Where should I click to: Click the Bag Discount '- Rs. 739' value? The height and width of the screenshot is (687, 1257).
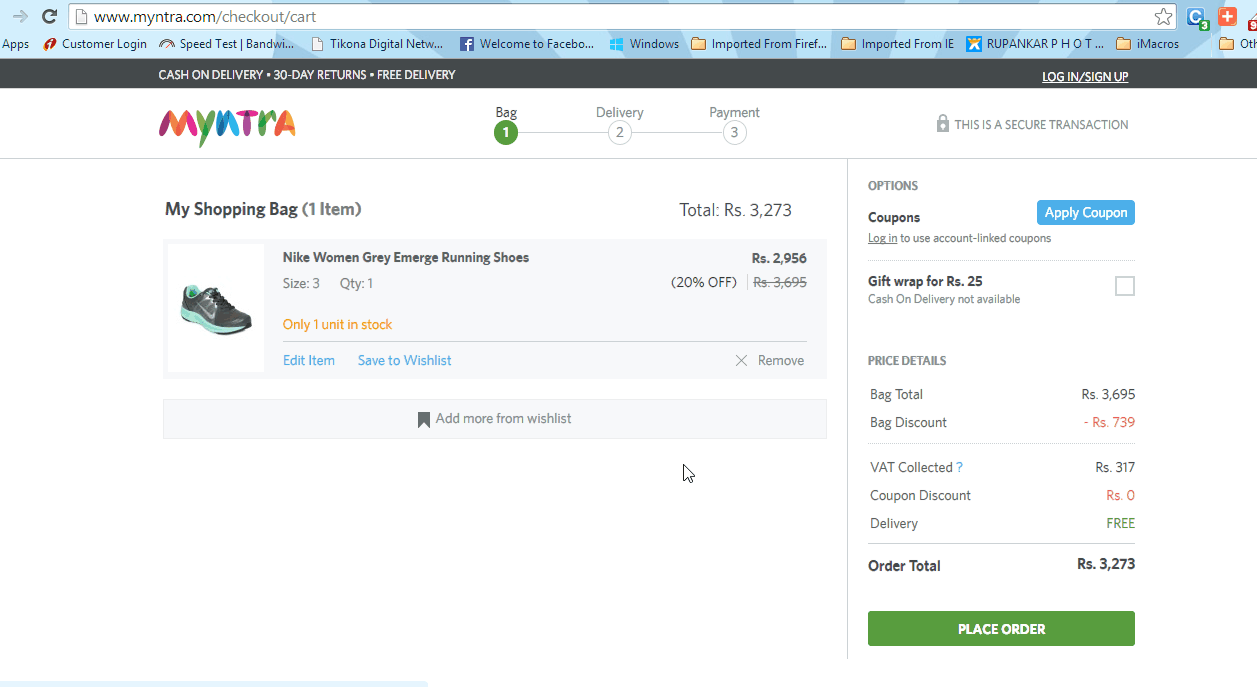(1109, 422)
